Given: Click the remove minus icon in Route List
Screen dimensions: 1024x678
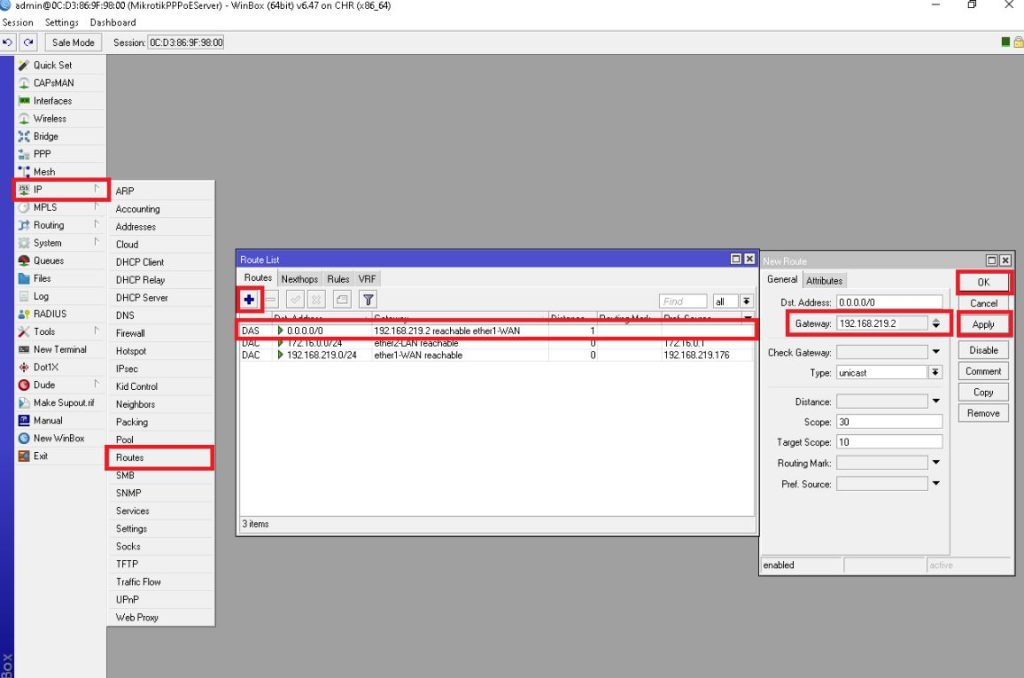Looking at the screenshot, I should point(270,300).
